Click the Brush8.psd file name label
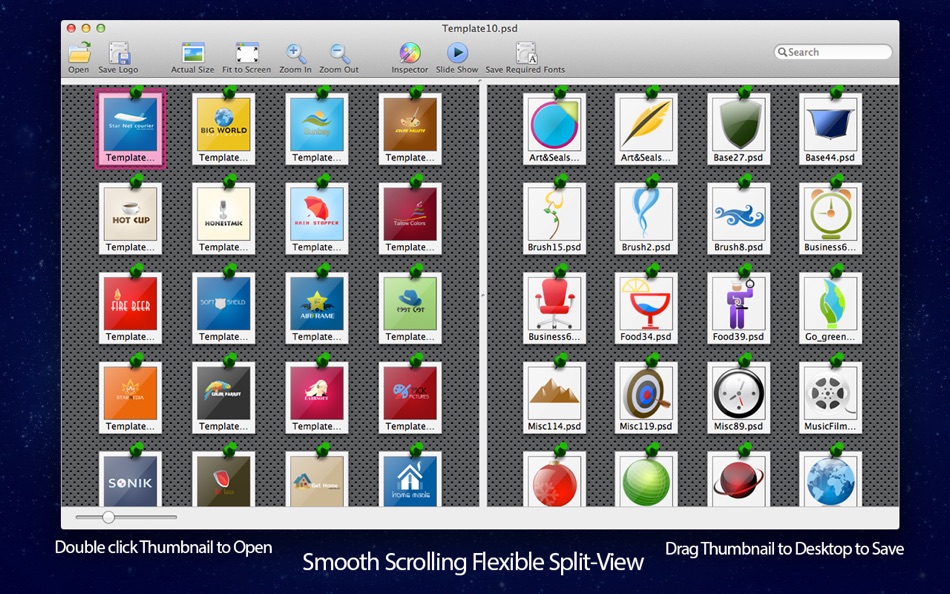 click(x=738, y=247)
